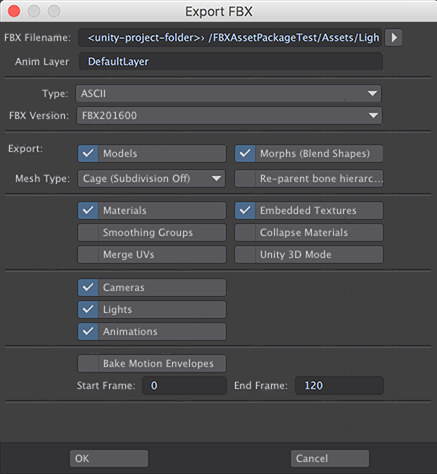Open the FBX Version dropdown
The width and height of the screenshot is (437, 474).
229,115
